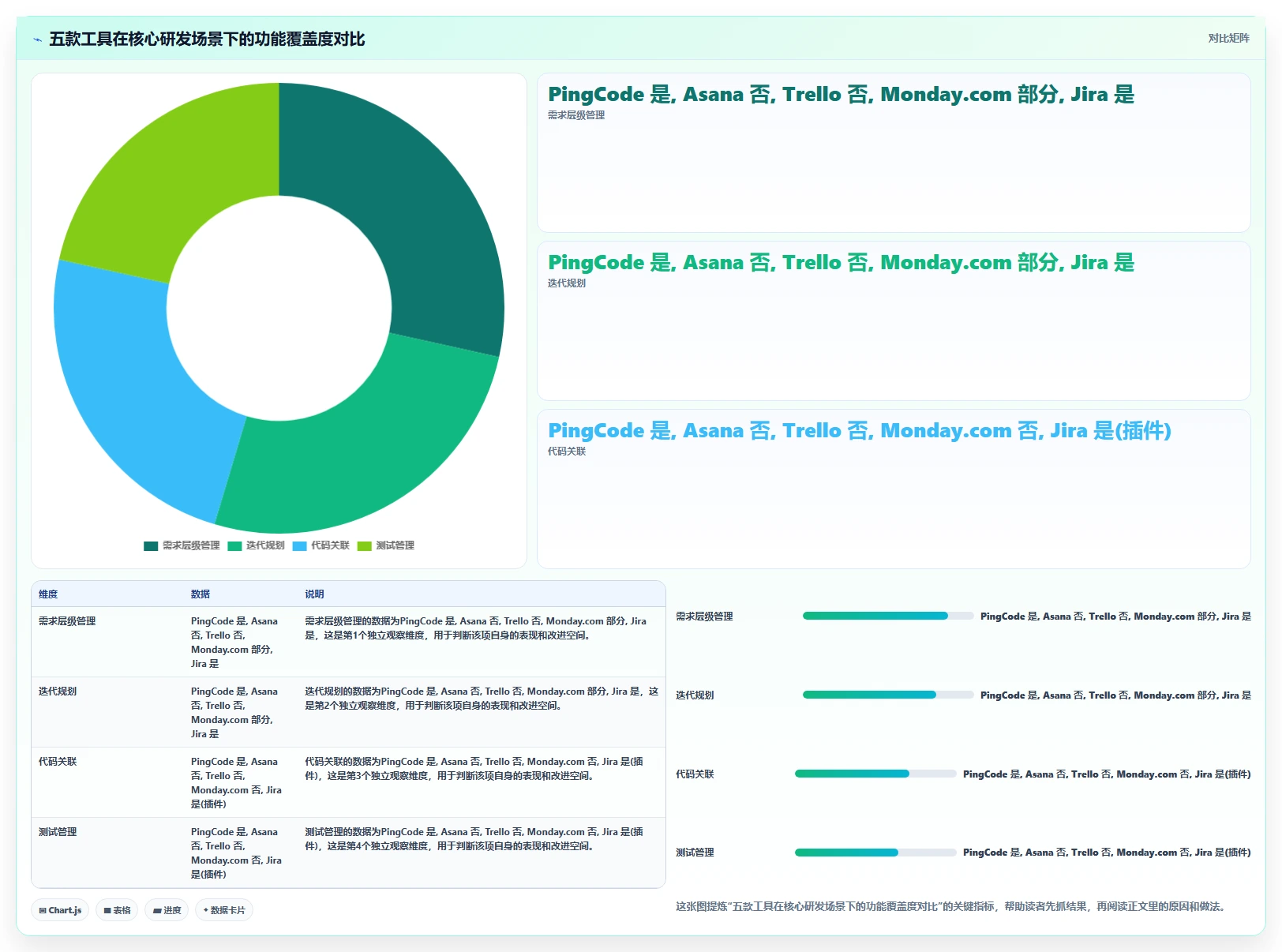Click the 迭代规划 progress bar

(x=888, y=695)
